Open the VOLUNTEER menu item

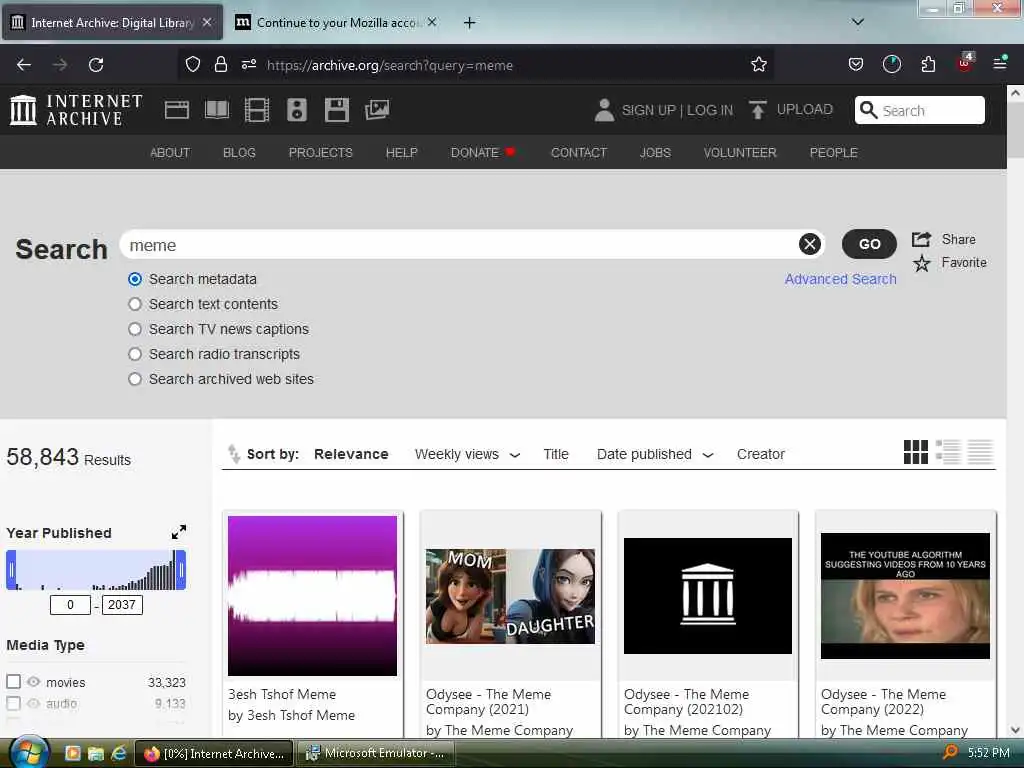[x=740, y=152]
